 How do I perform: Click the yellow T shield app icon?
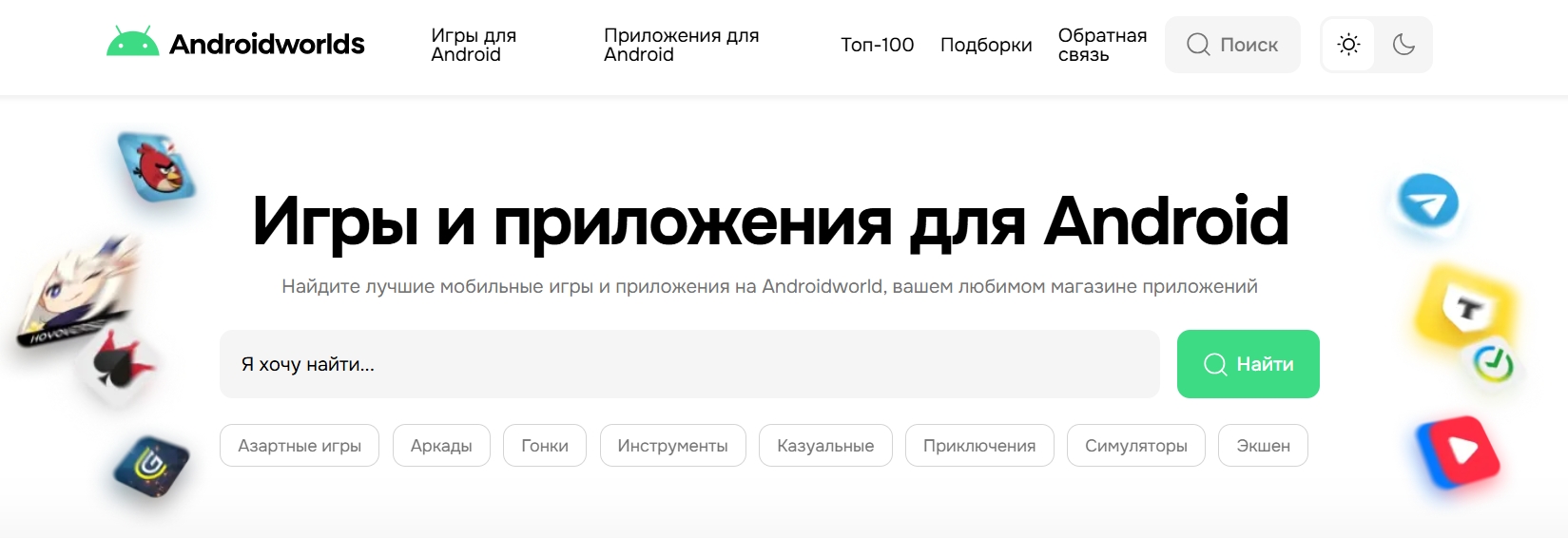tap(1465, 306)
